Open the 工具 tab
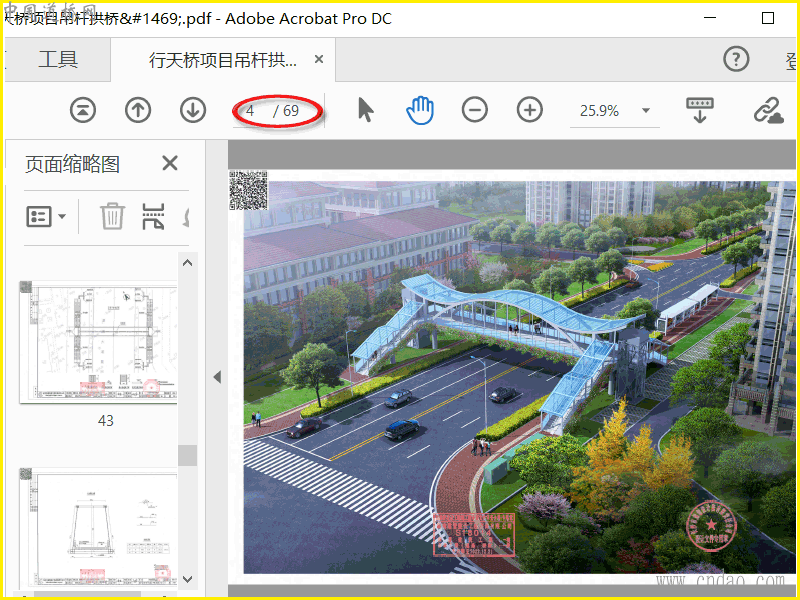Viewport: 800px width, 600px height. [x=58, y=59]
